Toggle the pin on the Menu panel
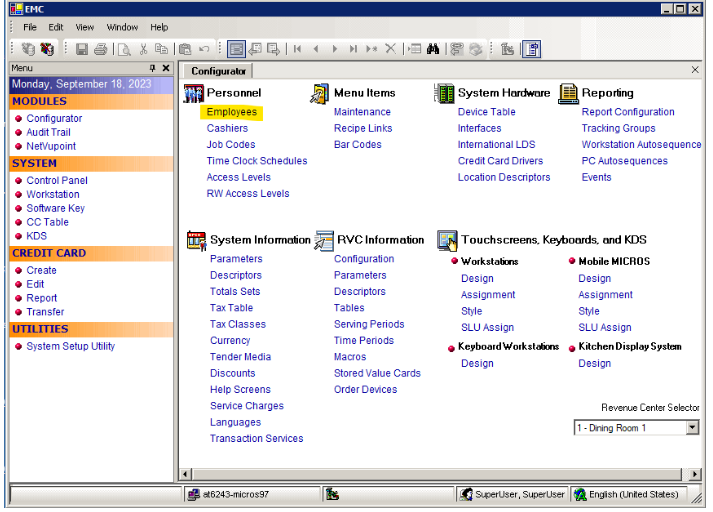Image resolution: width=713 pixels, height=512 pixels. tap(153, 68)
